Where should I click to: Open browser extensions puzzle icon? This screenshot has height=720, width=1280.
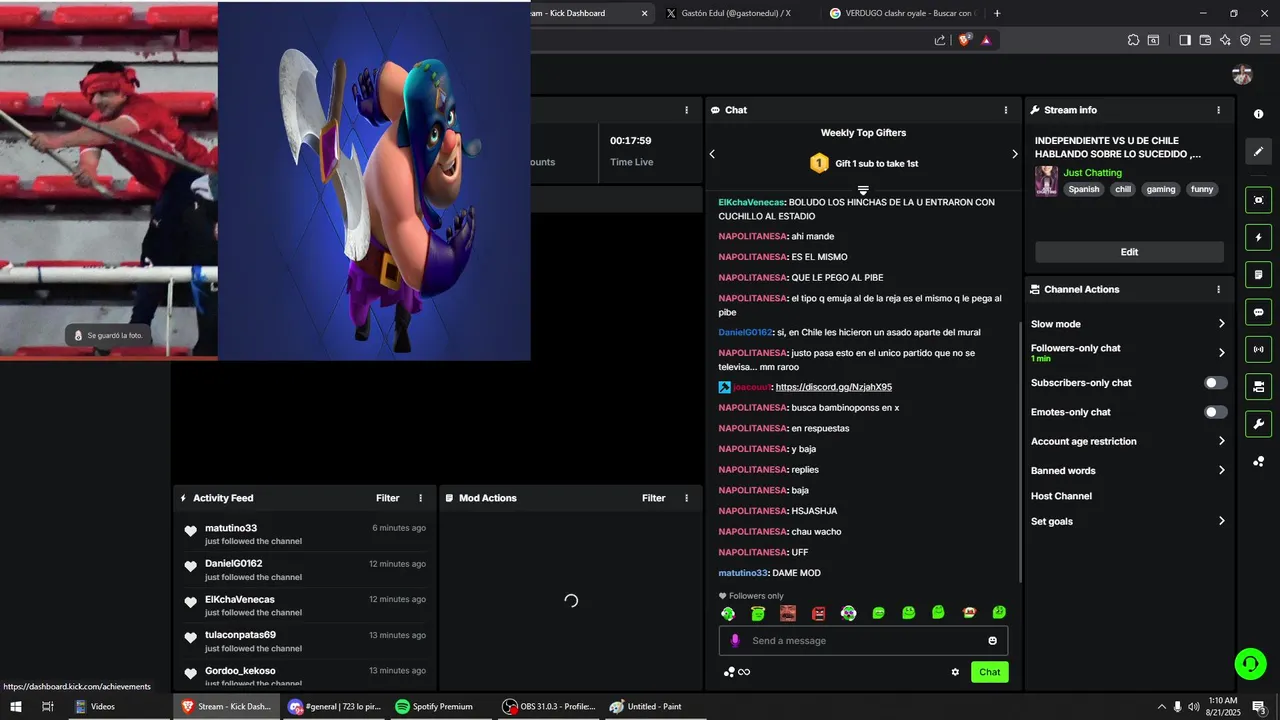[1133, 40]
